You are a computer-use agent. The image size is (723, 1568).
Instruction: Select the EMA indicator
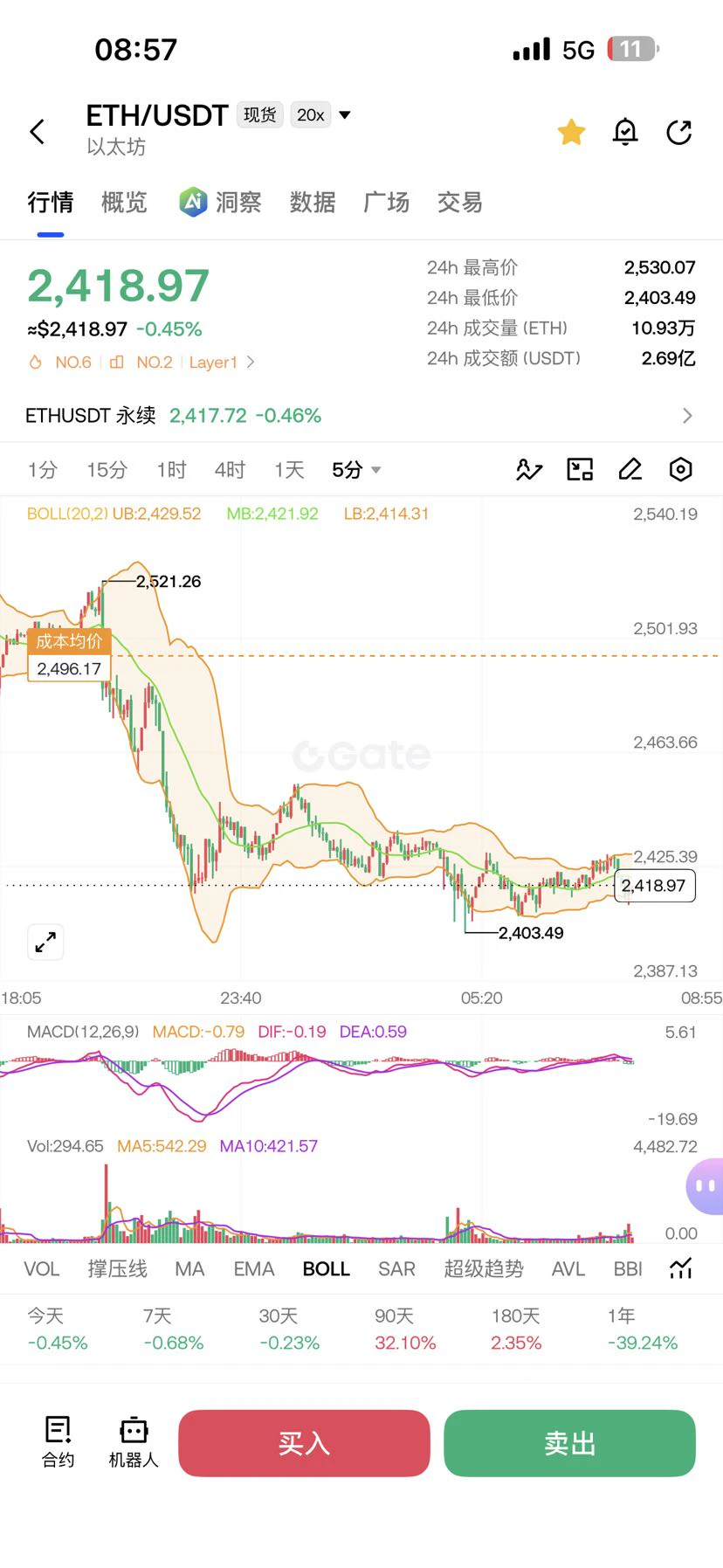(x=254, y=1268)
